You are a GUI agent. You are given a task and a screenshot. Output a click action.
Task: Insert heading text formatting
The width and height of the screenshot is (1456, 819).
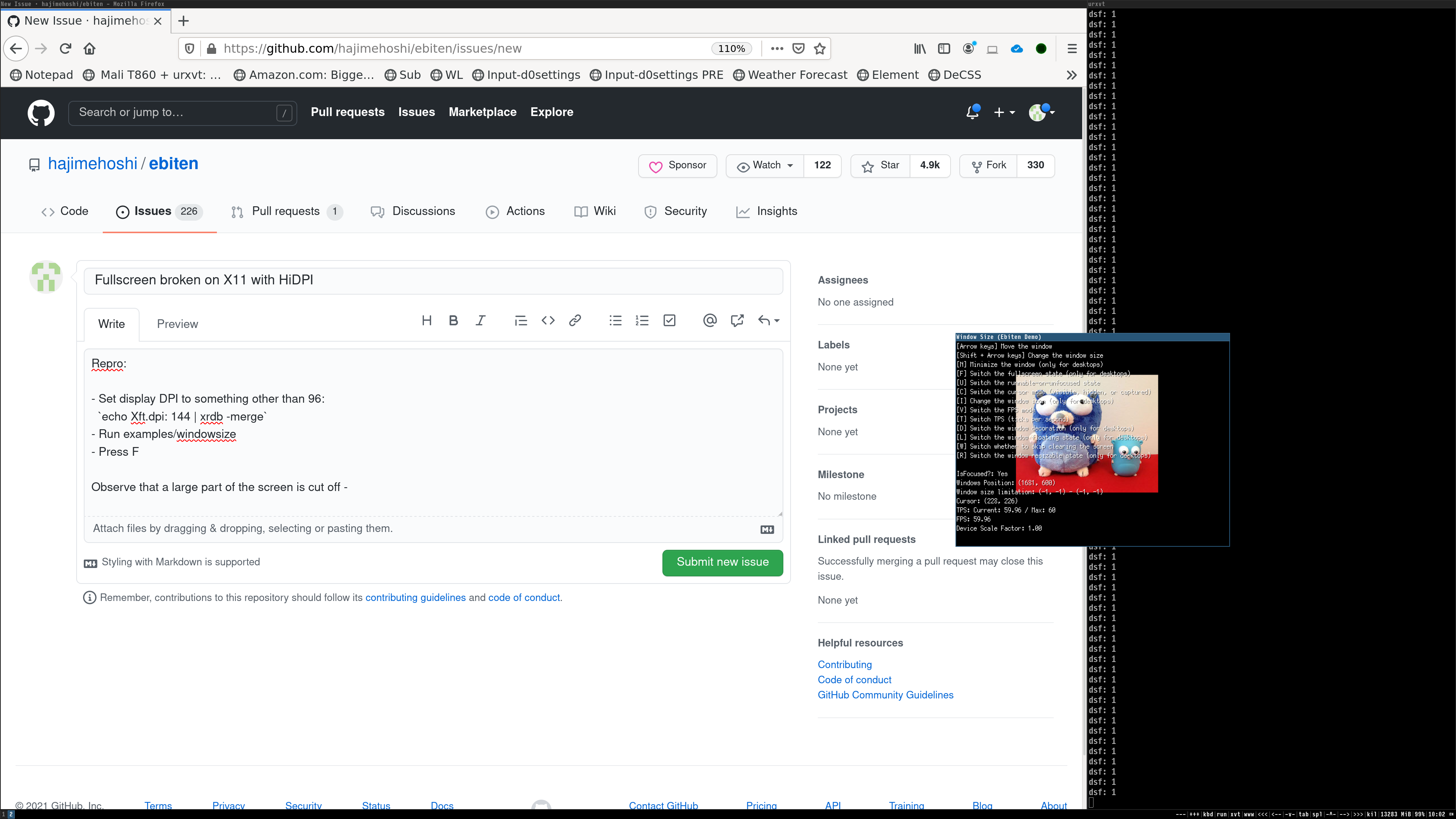pyautogui.click(x=427, y=320)
